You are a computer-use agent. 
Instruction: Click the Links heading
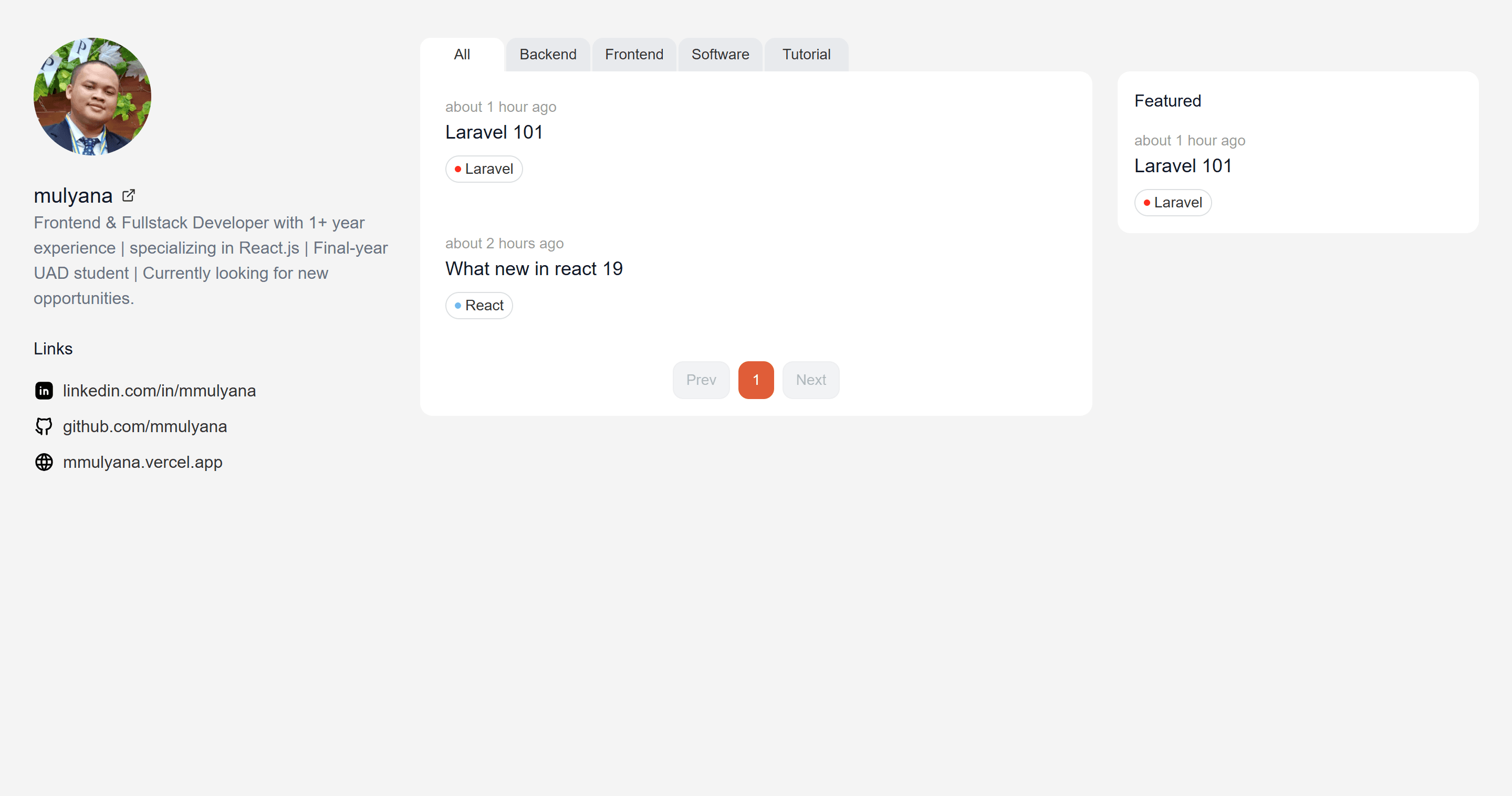point(53,349)
